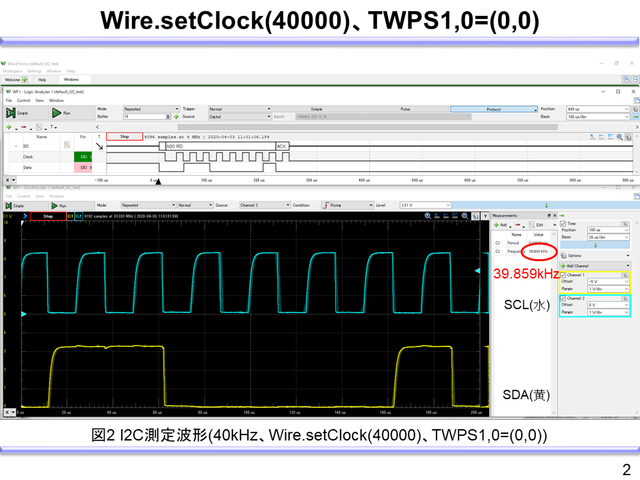Screen dimensions: 640x480
Task: Select the Clock signal row
Action: pos(29,157)
